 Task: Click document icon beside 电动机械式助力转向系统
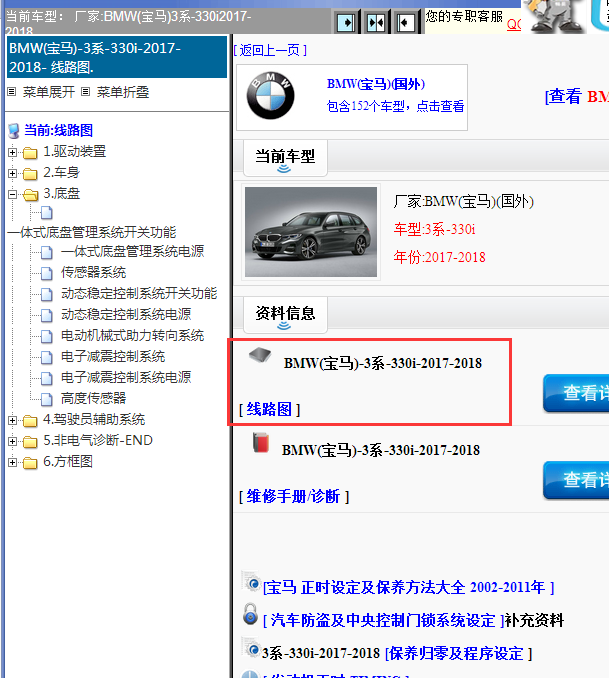click(47, 336)
